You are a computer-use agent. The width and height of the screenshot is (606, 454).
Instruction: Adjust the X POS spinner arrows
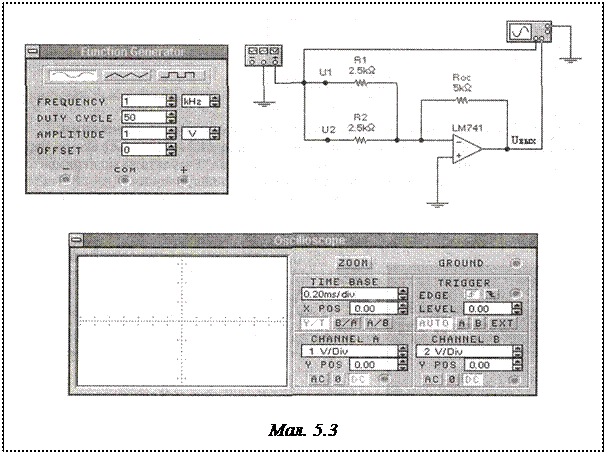403,308
